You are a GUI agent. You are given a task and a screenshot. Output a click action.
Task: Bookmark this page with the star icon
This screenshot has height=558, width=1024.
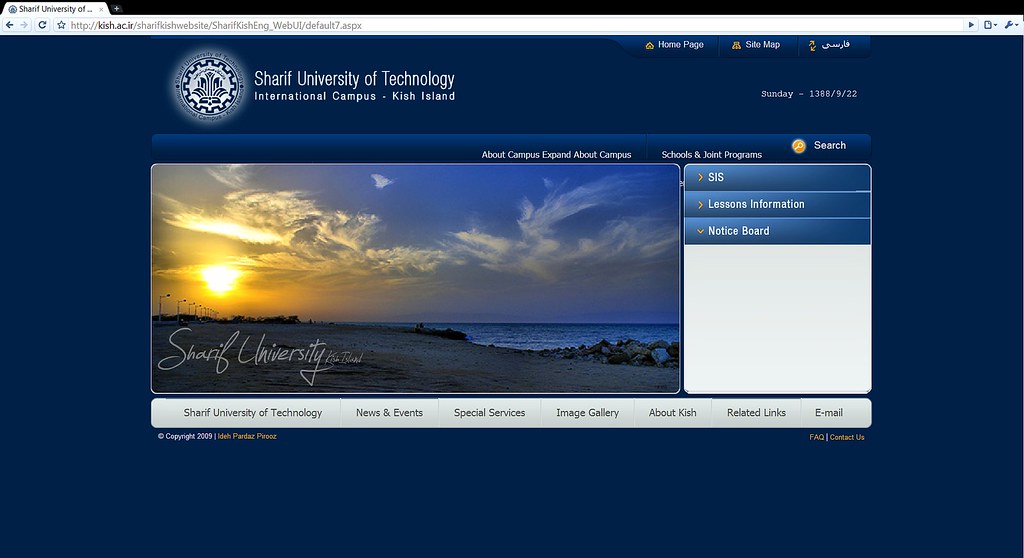(61, 24)
